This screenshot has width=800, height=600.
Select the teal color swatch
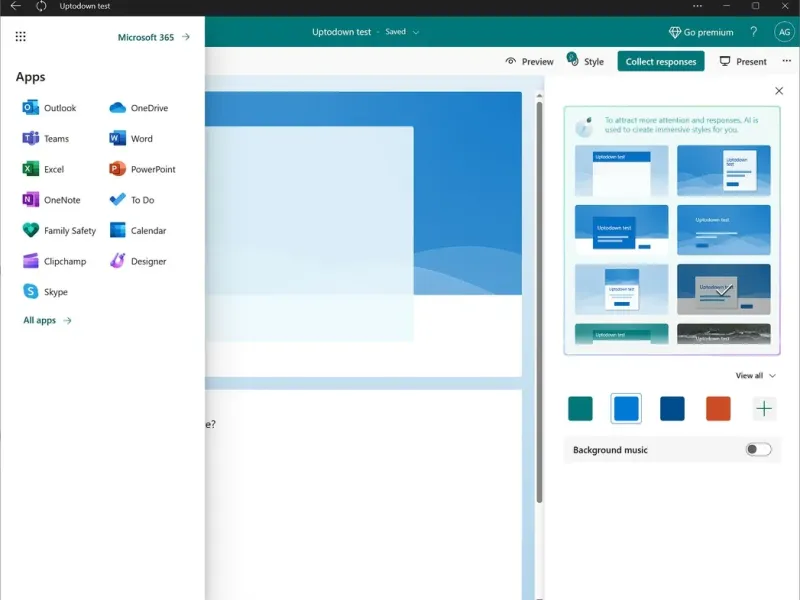tap(580, 409)
